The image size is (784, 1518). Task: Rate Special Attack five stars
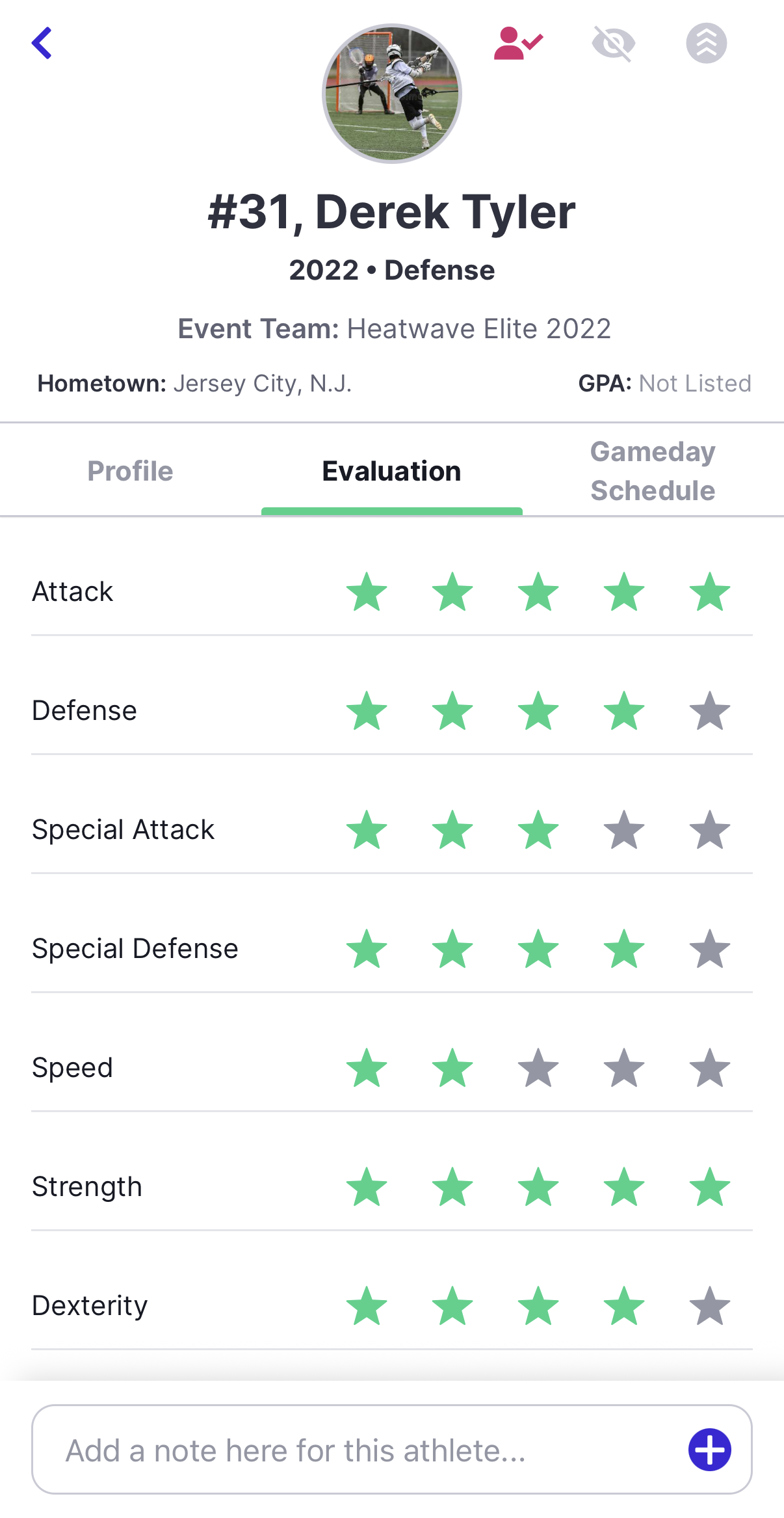click(710, 830)
